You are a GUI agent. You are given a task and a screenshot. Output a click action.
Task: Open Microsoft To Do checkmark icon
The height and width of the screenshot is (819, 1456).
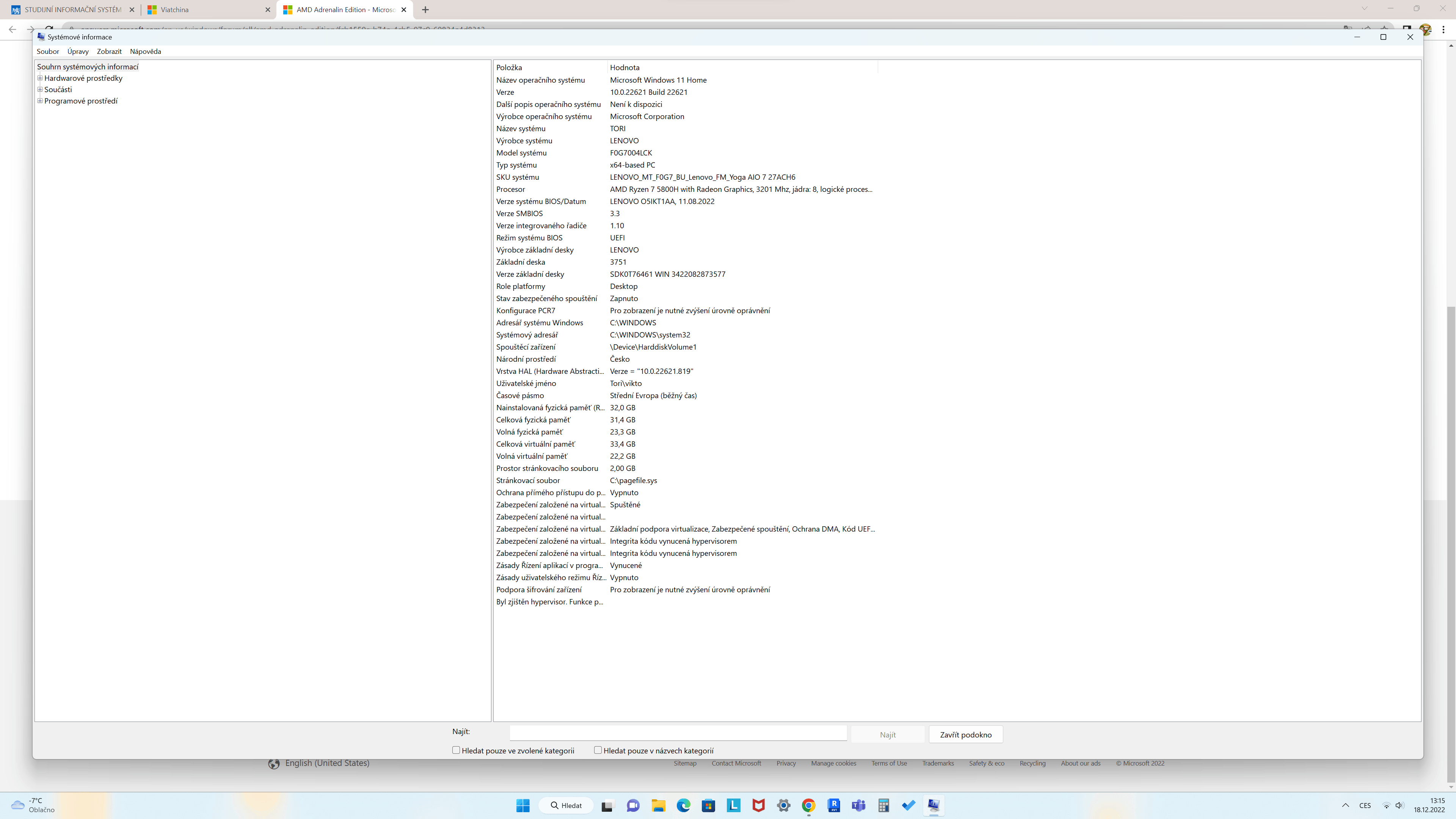tap(908, 805)
